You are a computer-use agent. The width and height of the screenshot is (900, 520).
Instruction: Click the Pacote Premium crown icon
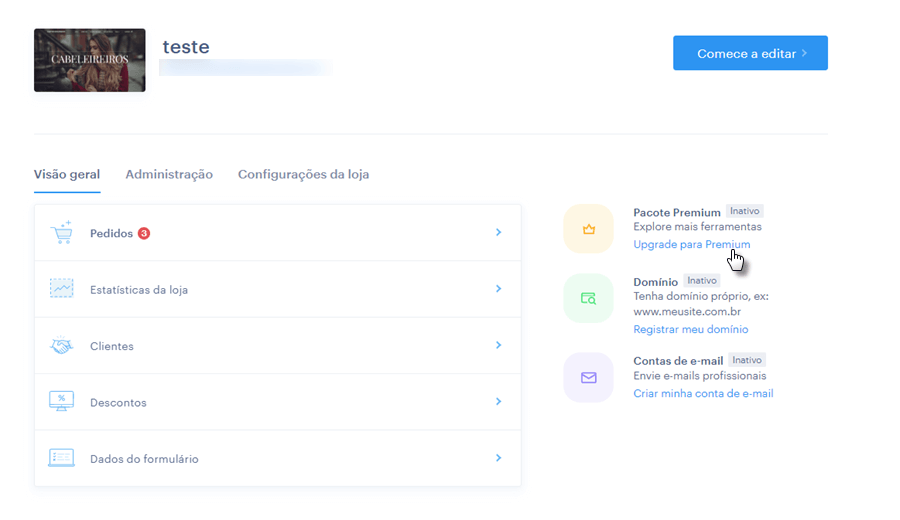(x=588, y=229)
